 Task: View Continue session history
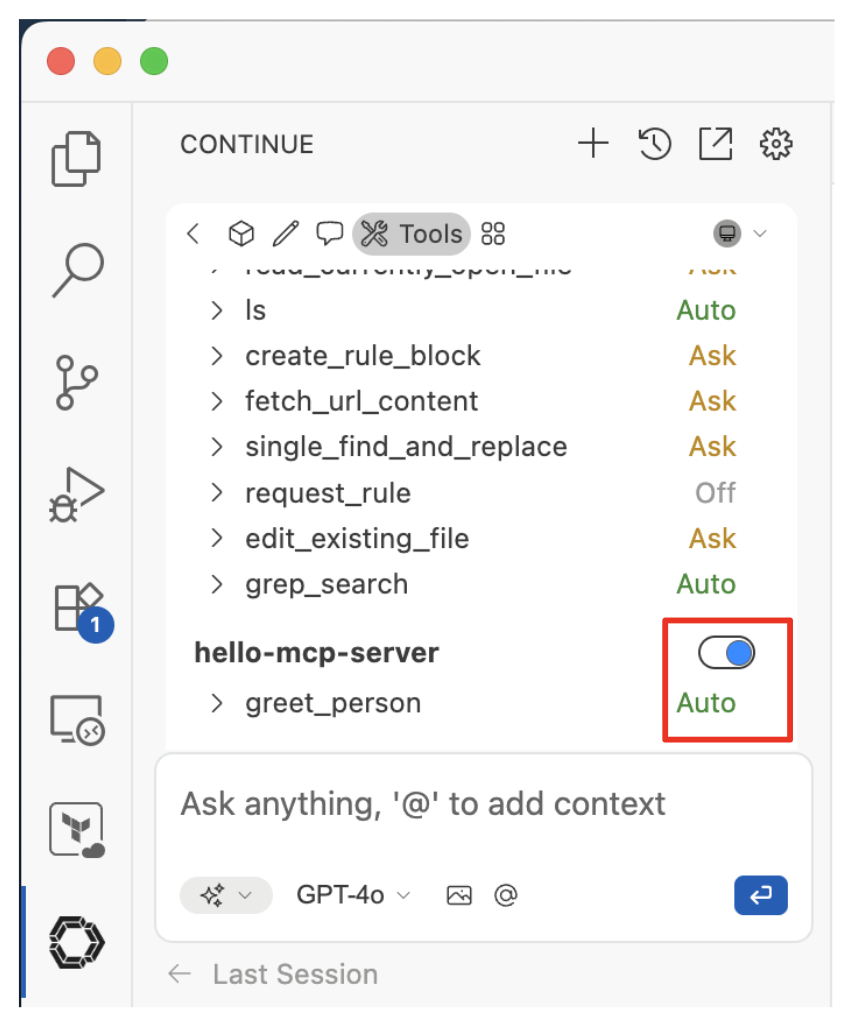tap(654, 143)
